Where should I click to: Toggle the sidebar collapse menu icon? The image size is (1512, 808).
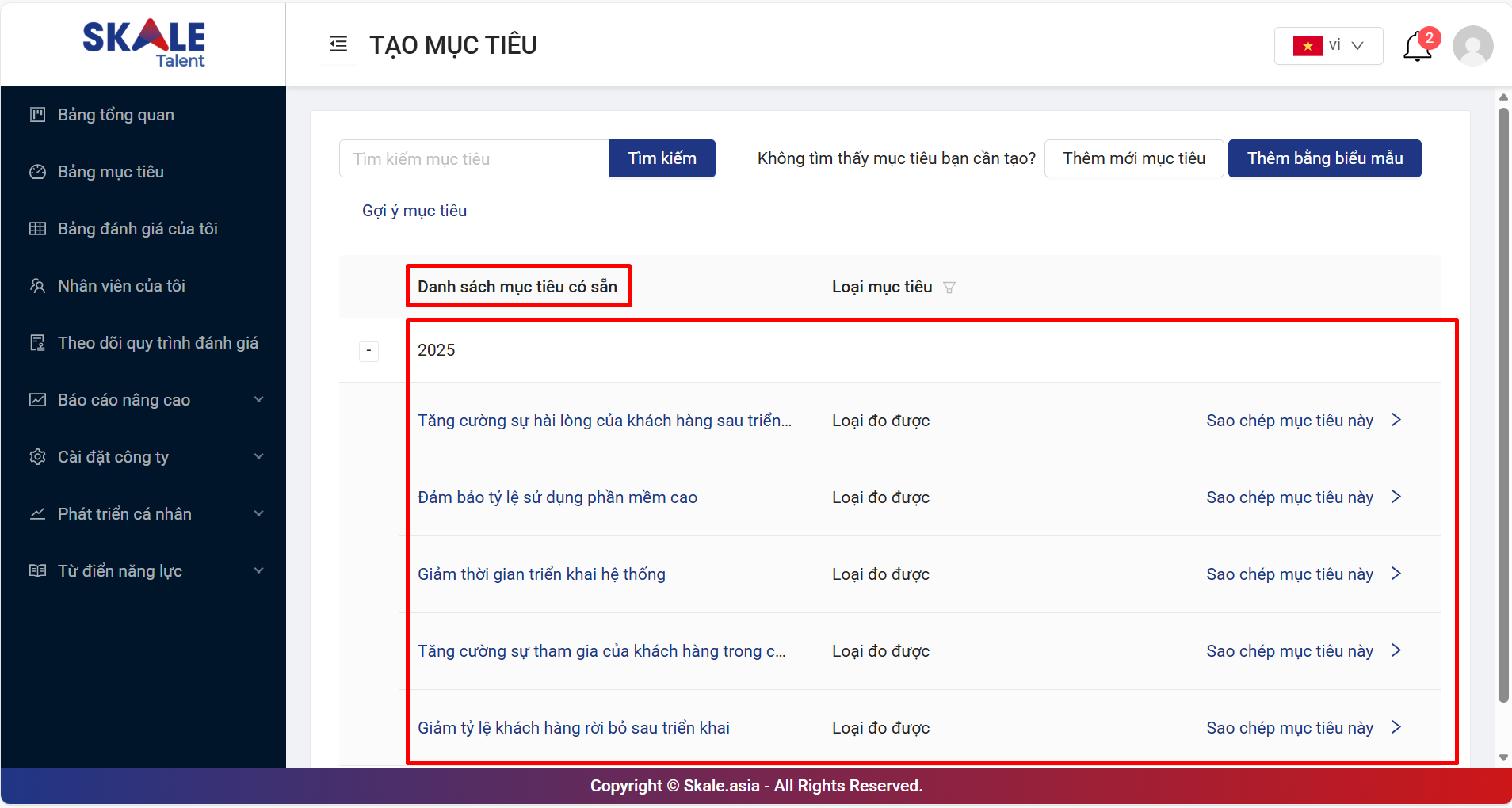[338, 44]
